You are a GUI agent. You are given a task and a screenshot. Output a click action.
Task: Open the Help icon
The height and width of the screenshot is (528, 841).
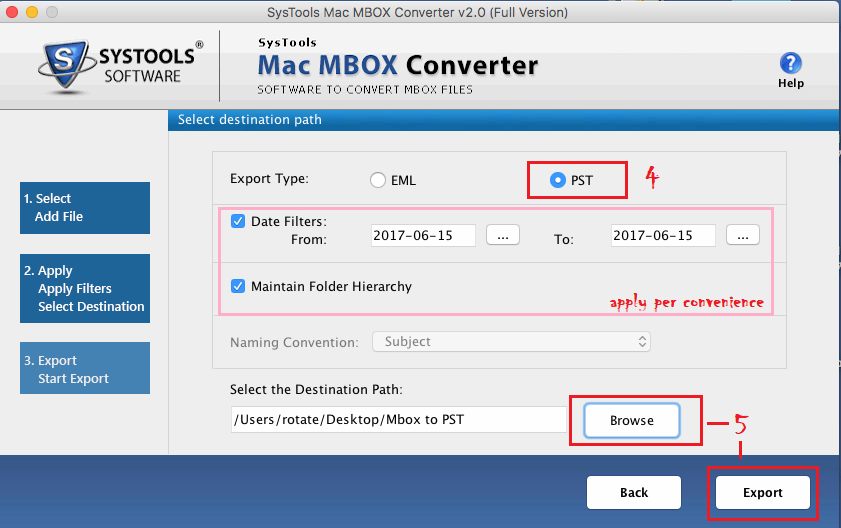[x=791, y=64]
